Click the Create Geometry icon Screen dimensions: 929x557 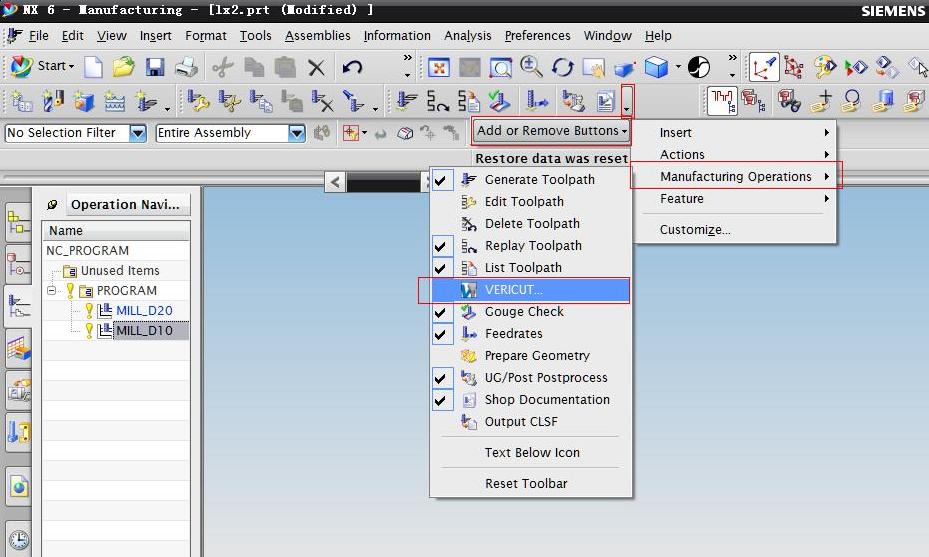tap(84, 101)
